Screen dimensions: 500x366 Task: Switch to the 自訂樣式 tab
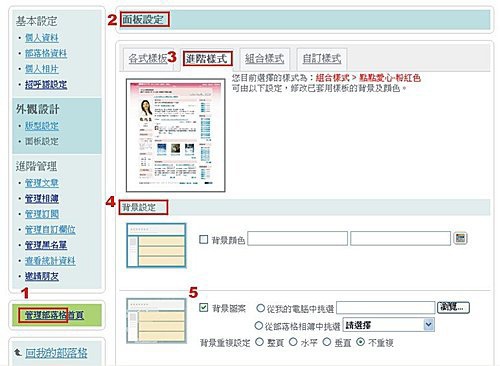click(x=322, y=59)
